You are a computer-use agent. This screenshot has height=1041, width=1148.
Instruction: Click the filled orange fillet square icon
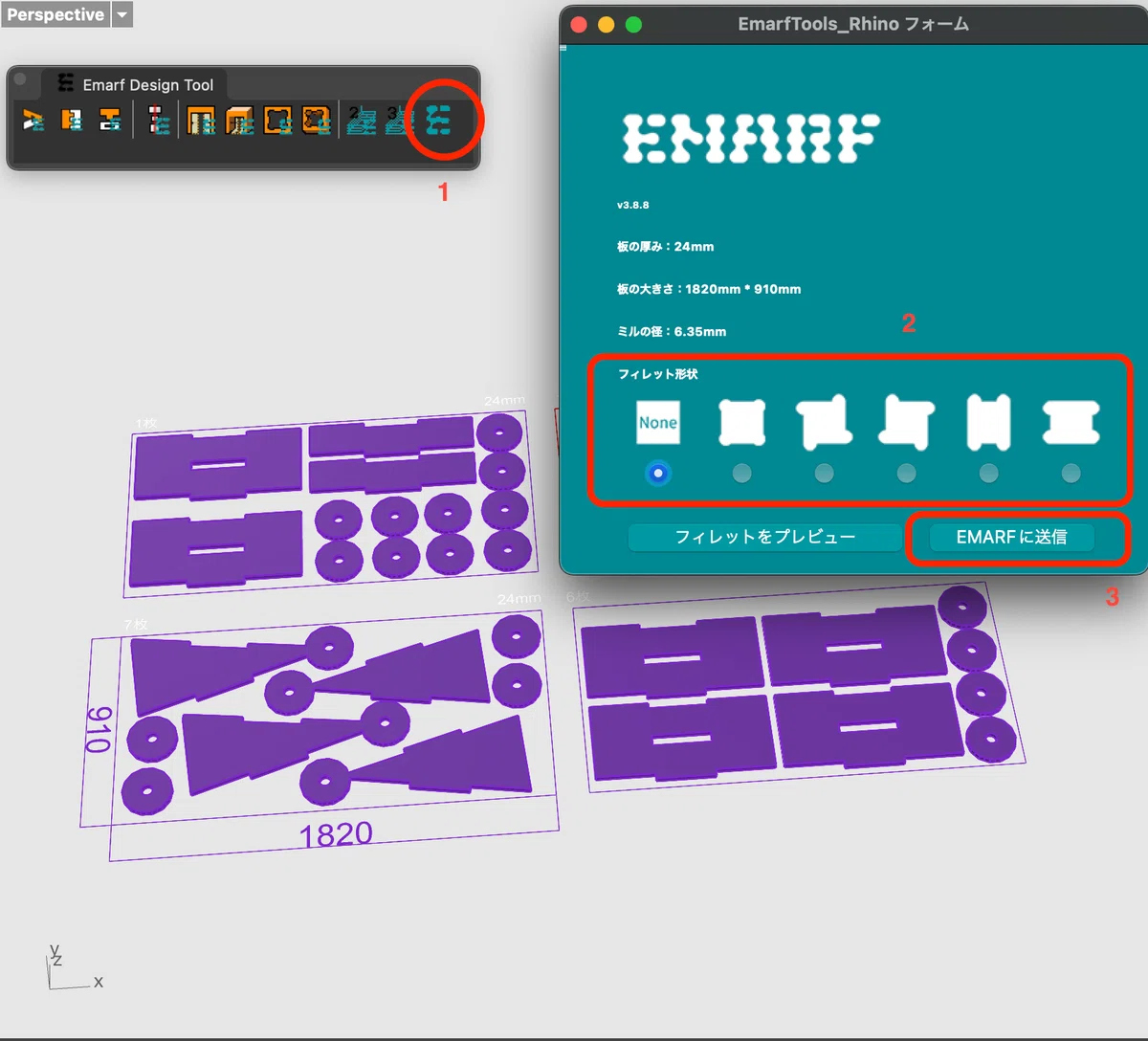pos(316,121)
